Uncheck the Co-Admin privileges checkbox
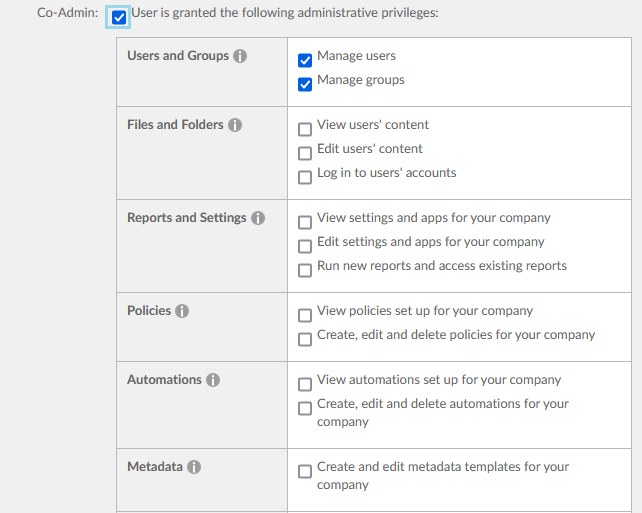The height and width of the screenshot is (513, 642). point(120,17)
